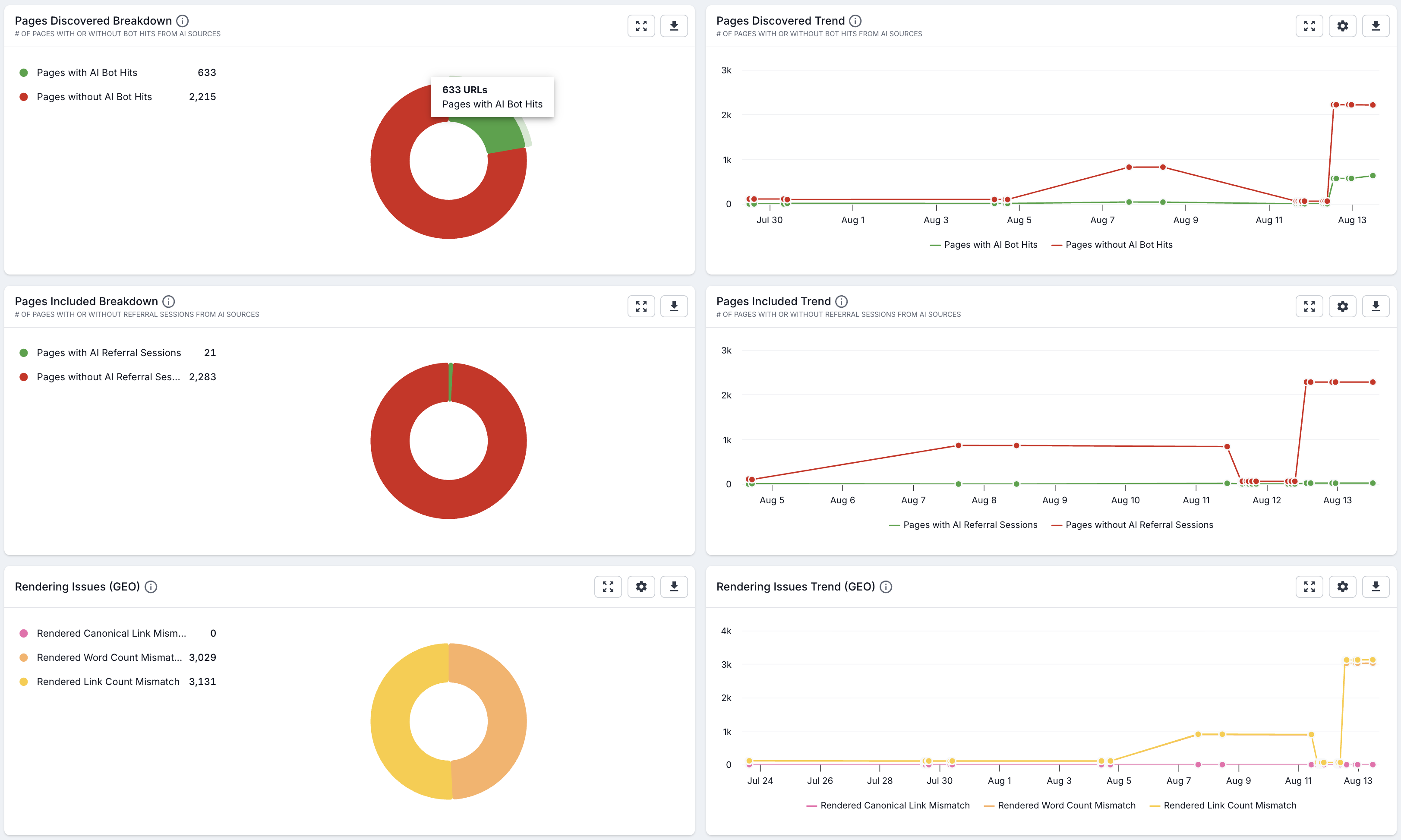Click the green dot beside Pages with AI Referral Sessions

tap(23, 352)
